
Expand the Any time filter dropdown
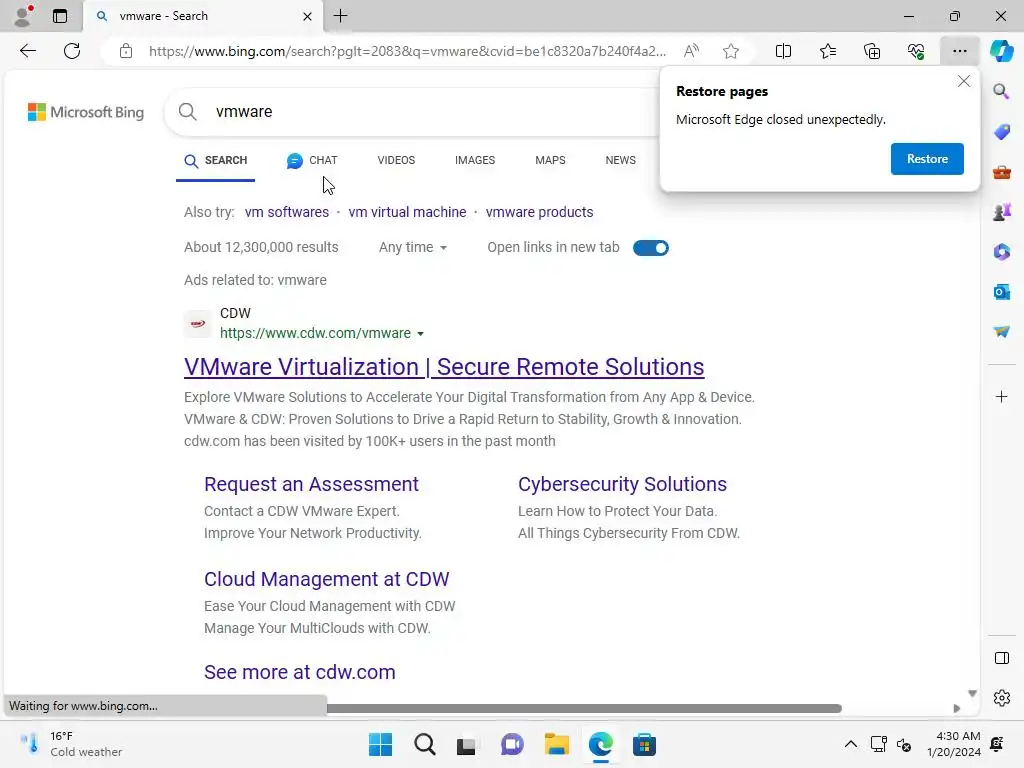coord(413,248)
